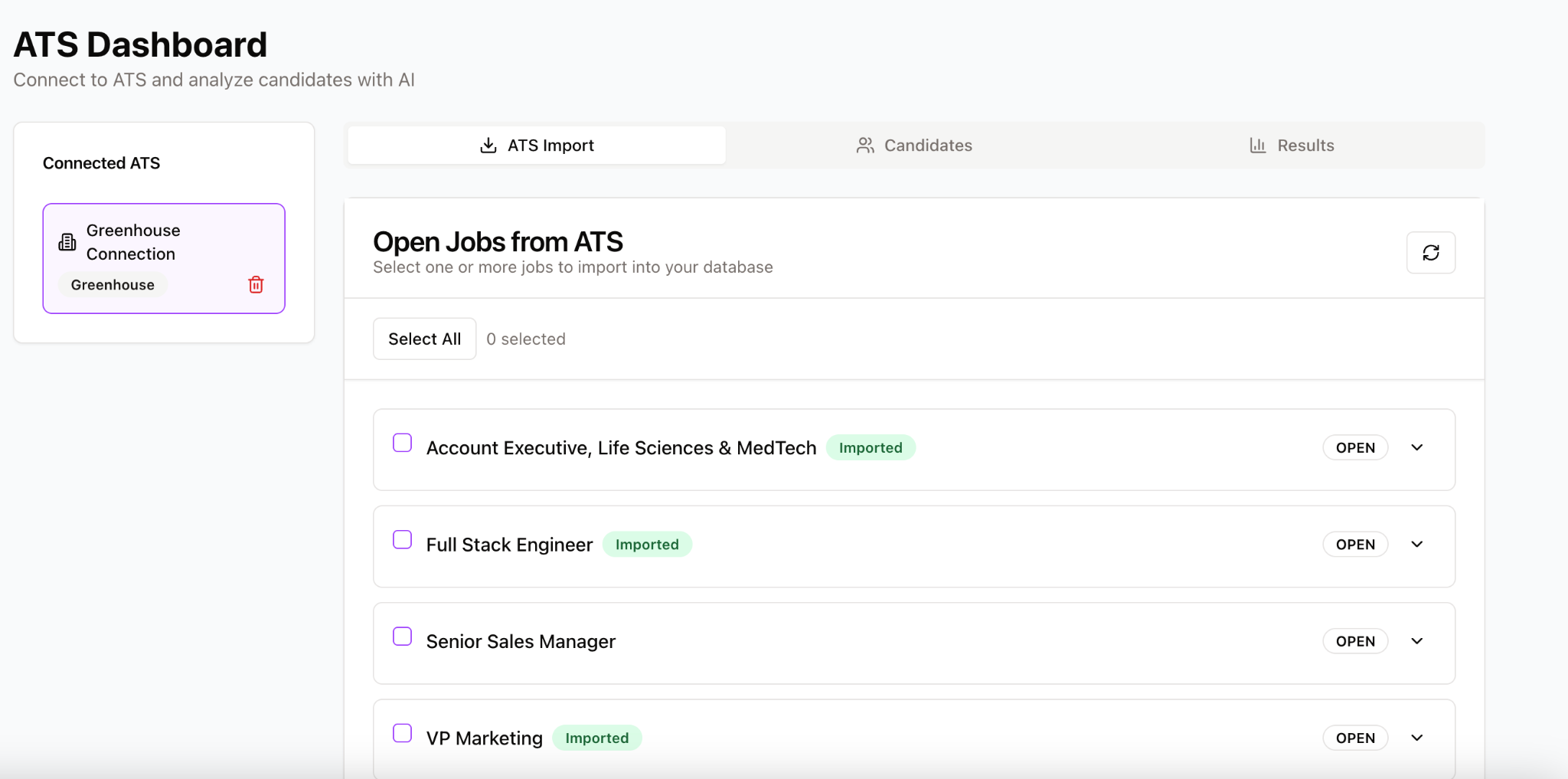The image size is (1568, 779).
Task: Expand the Account Executive job details chevron
Action: [x=1417, y=447]
